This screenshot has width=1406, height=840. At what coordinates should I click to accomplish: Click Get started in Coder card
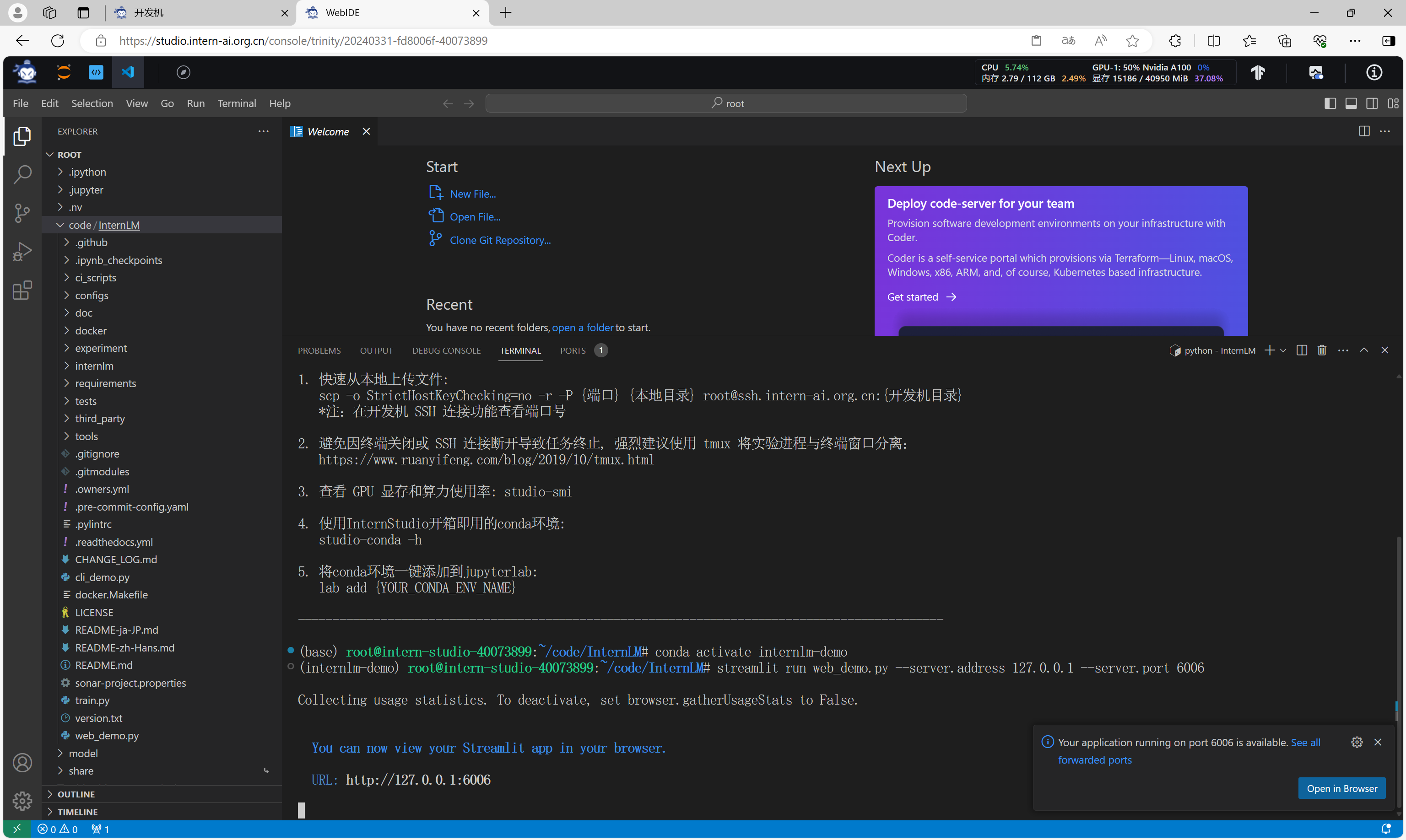point(921,296)
